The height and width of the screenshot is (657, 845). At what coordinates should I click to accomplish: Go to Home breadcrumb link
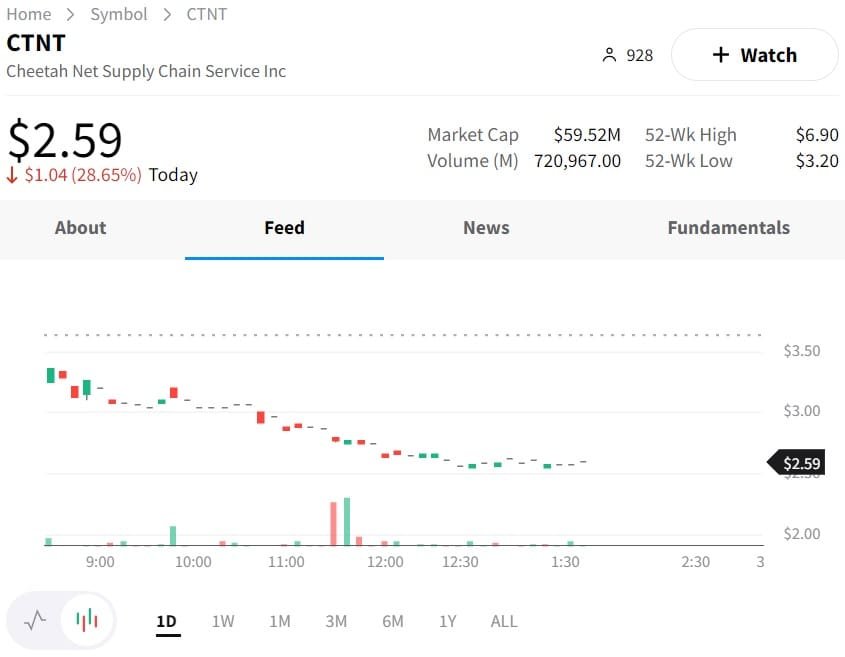point(29,14)
